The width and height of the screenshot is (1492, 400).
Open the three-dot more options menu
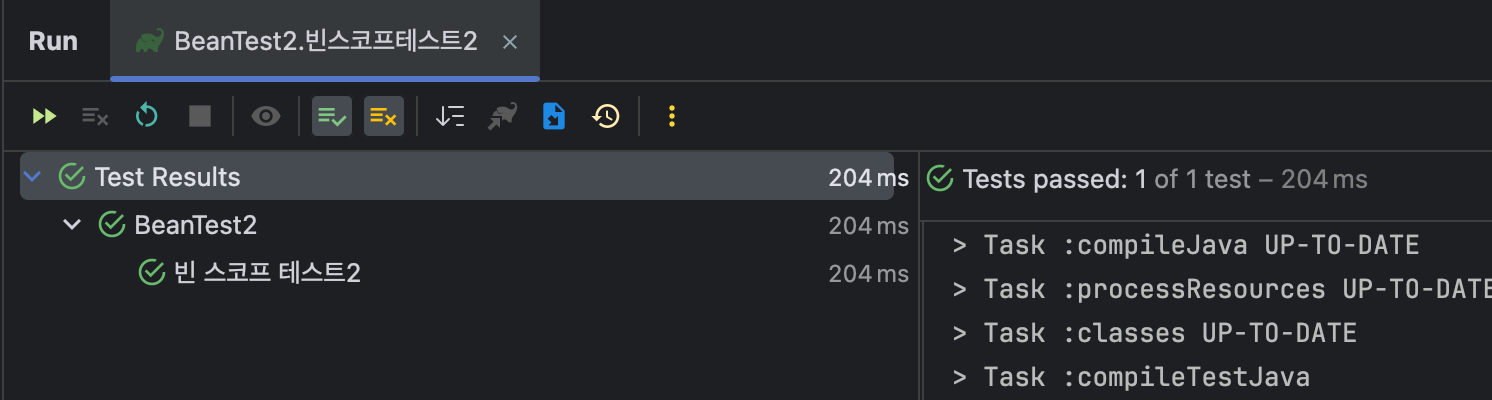click(672, 117)
